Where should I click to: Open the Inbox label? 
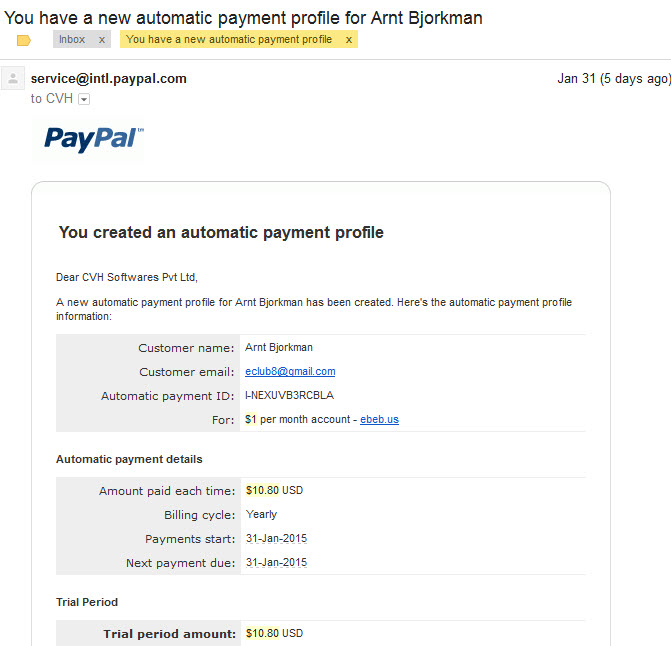(x=72, y=40)
